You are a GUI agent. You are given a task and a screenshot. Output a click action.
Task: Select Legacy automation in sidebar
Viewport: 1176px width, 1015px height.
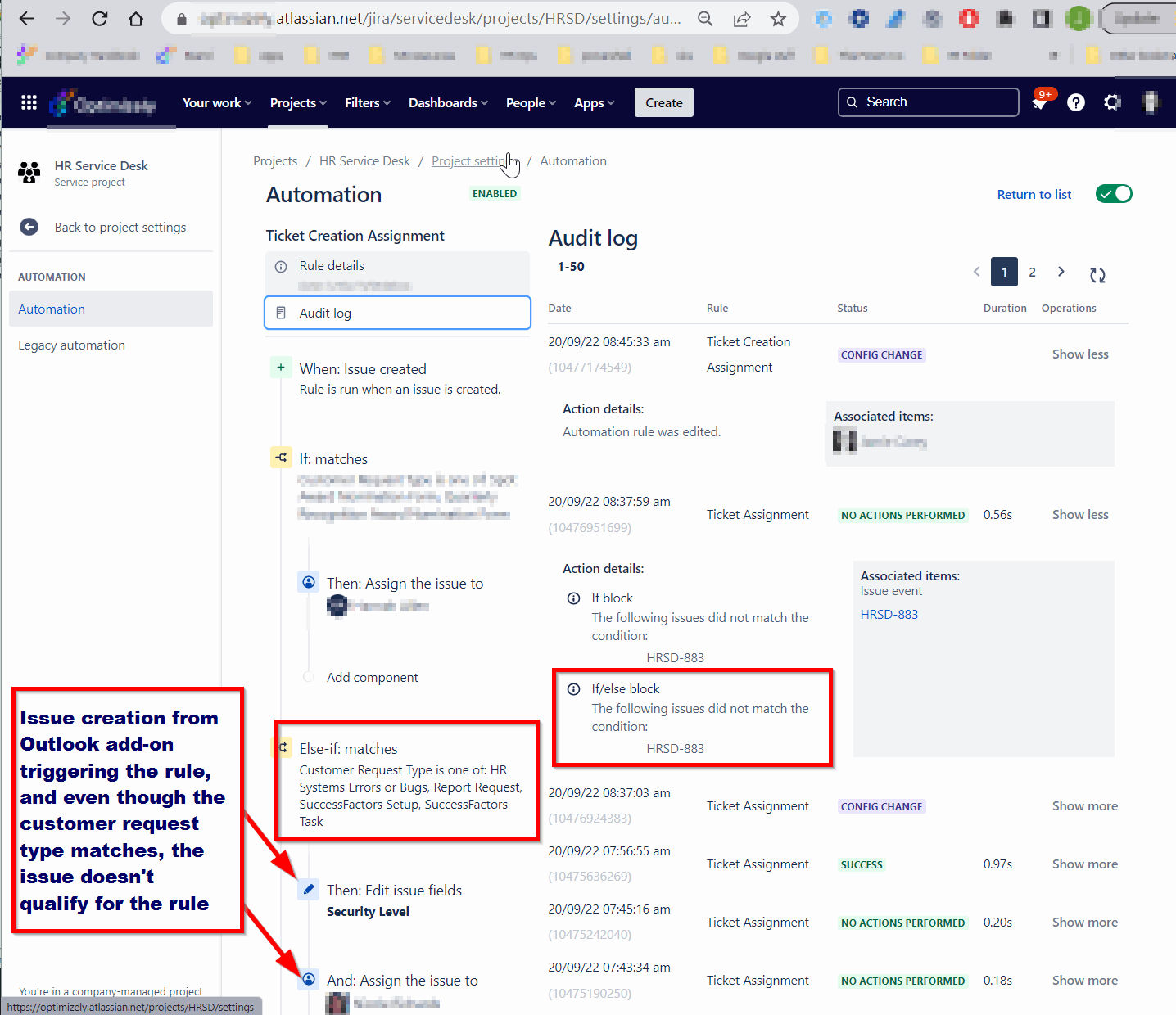click(71, 345)
